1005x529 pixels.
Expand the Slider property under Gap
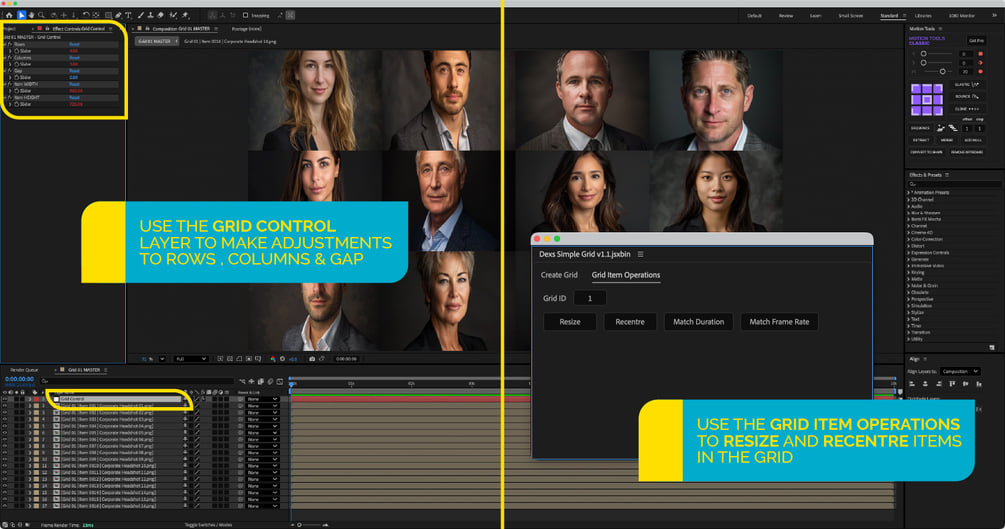tap(10, 78)
